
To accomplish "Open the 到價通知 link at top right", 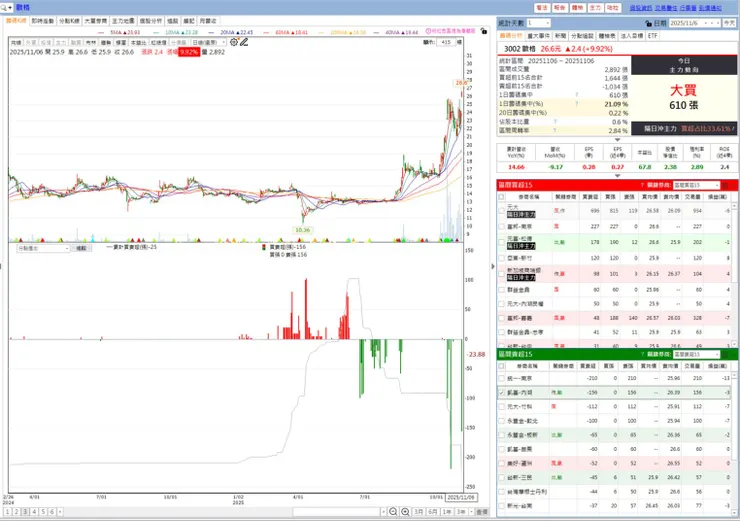I will [x=710, y=8].
